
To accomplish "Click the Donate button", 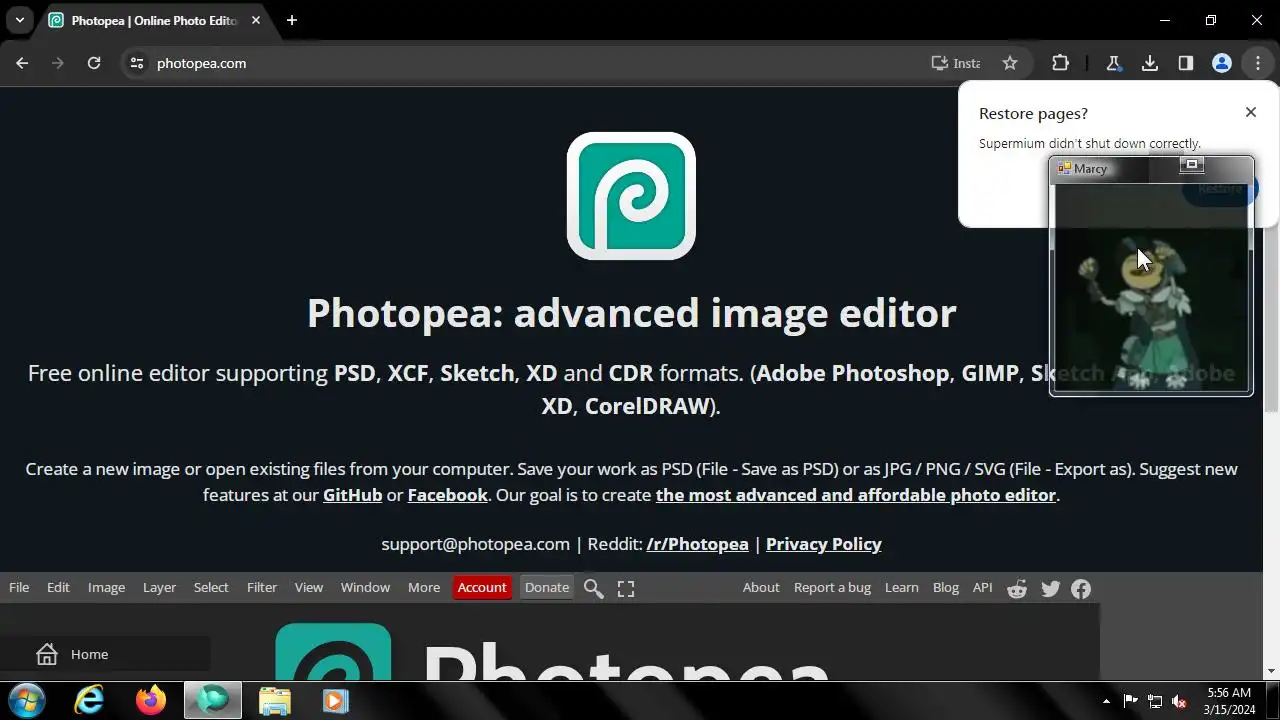I will [x=547, y=588].
